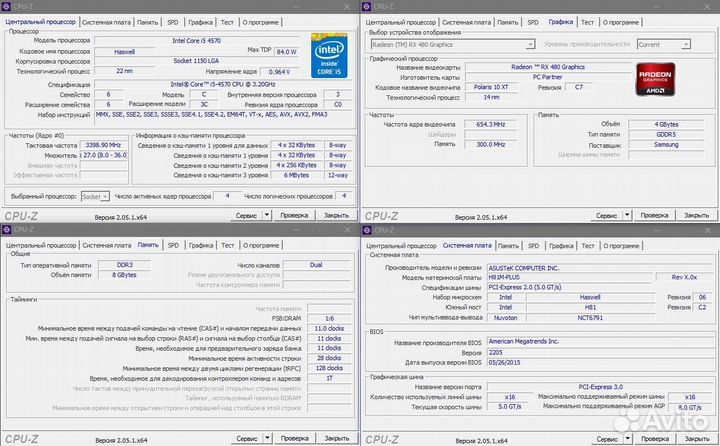Click the DDR3 memory type field
Screen dimensions: 720x446
pos(124,265)
